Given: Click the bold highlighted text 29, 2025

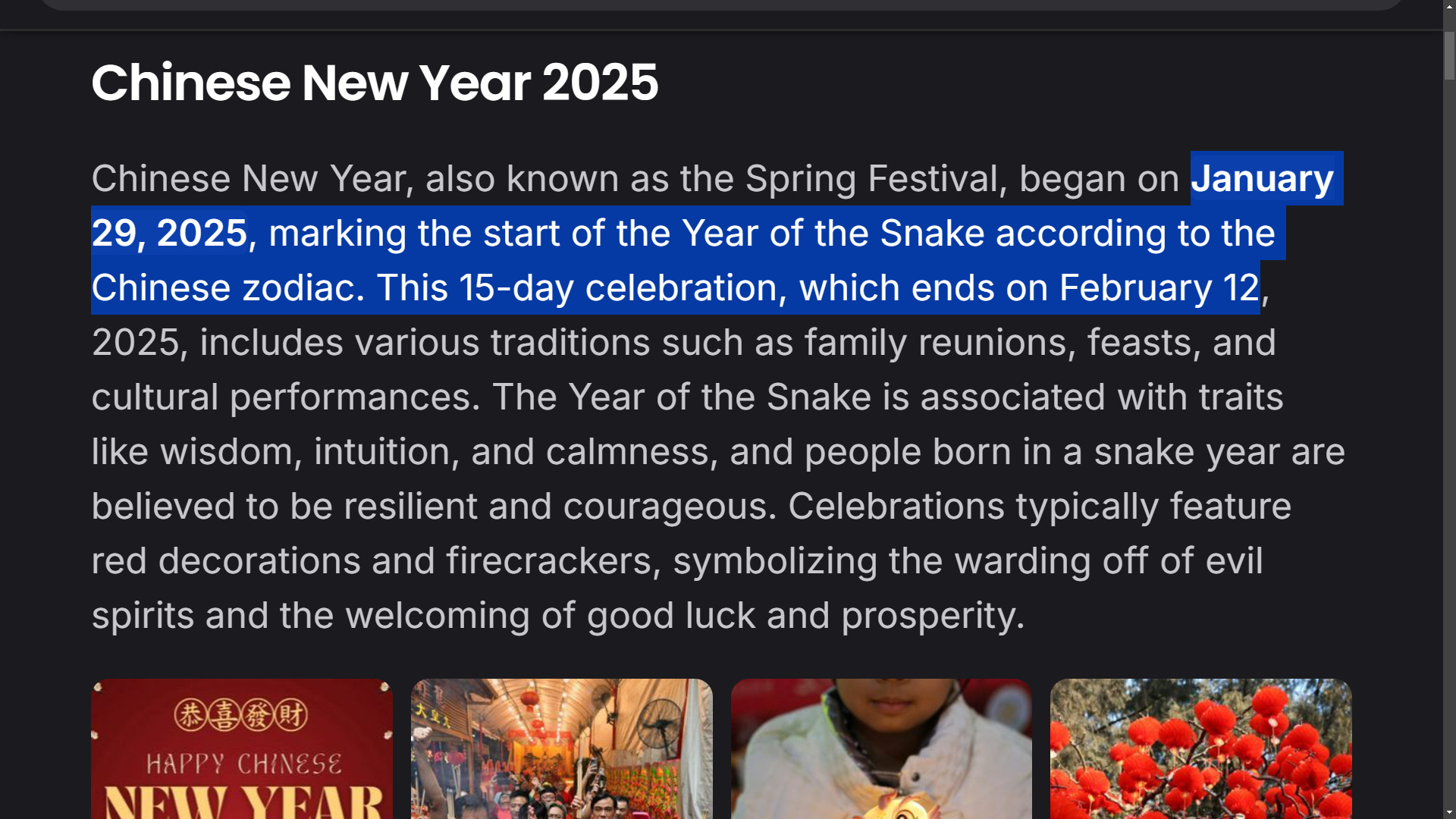Looking at the screenshot, I should (x=169, y=233).
